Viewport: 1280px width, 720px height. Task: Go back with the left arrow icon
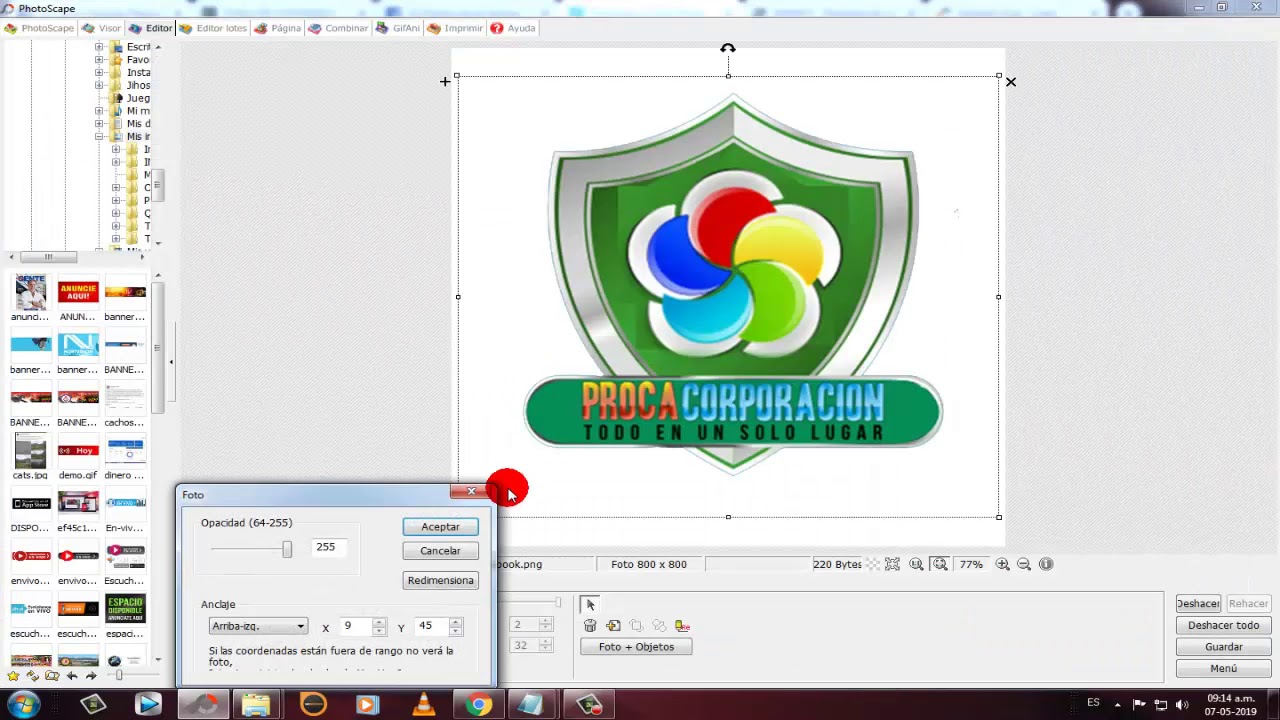[72, 676]
